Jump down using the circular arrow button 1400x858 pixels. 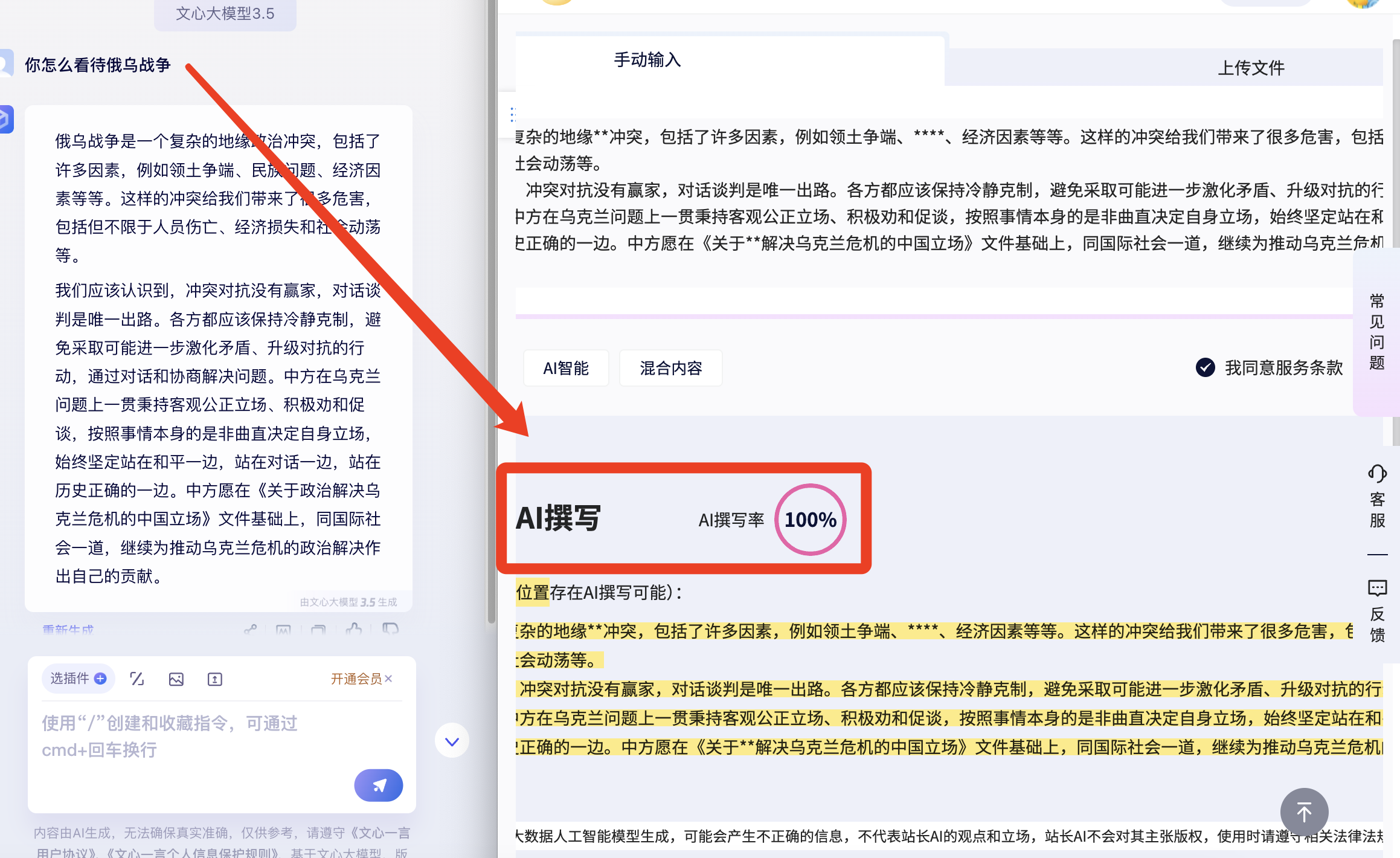click(1304, 812)
